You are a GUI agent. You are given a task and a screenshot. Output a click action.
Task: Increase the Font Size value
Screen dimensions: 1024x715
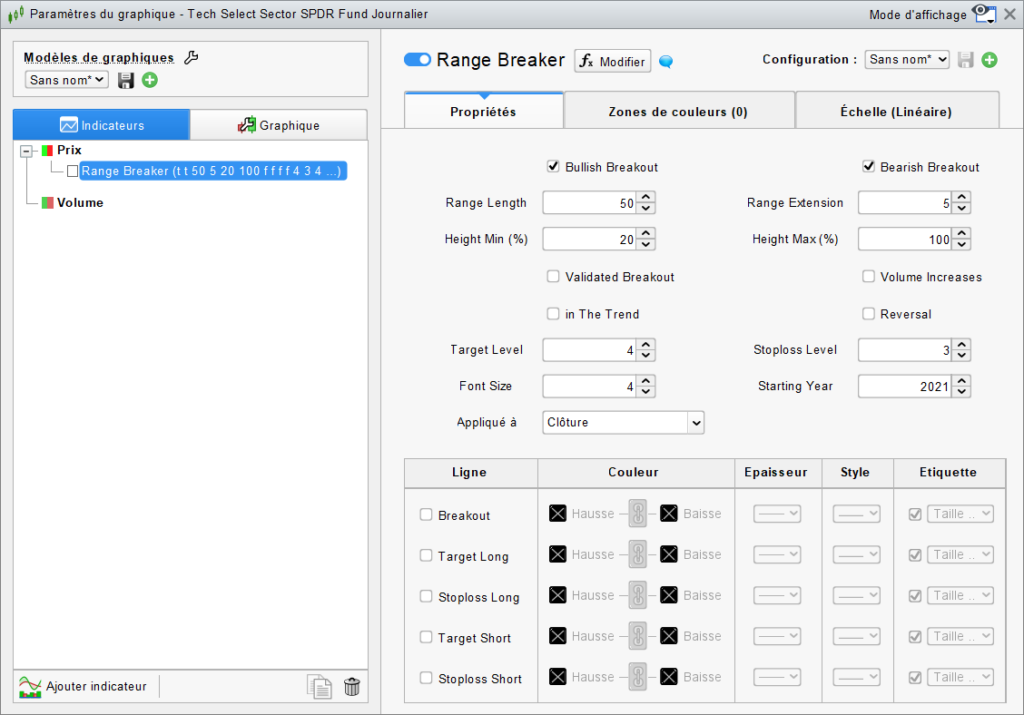click(x=646, y=381)
